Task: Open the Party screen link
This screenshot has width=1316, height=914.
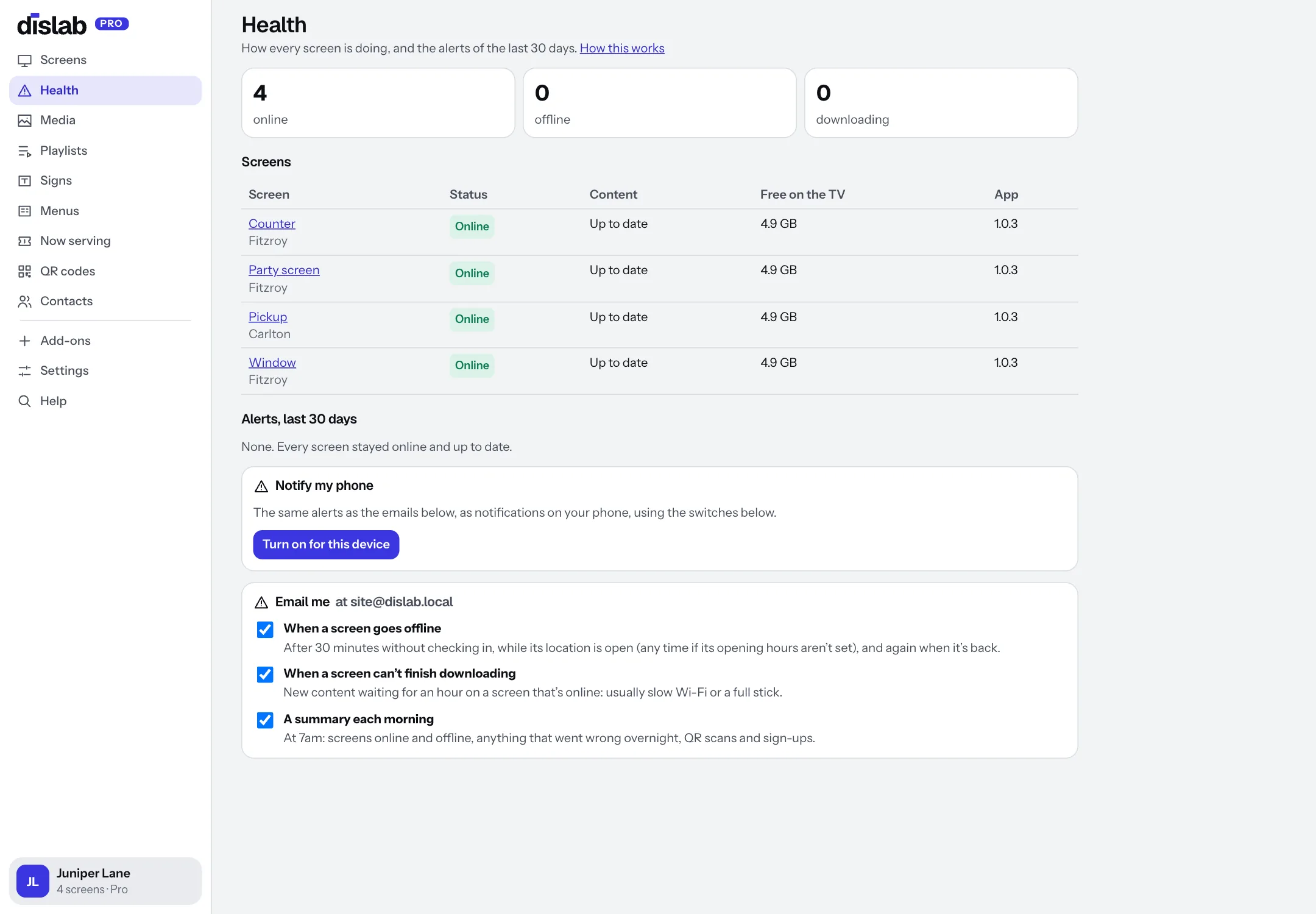Action: [284, 270]
